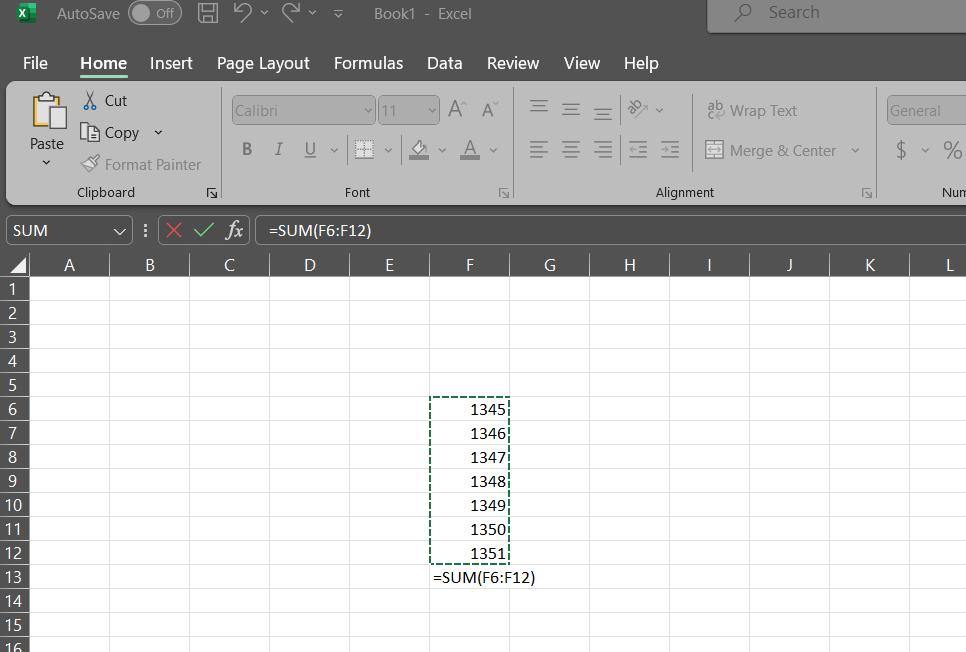Image resolution: width=966 pixels, height=652 pixels.
Task: Click the Bottom Align icon
Action: click(603, 112)
